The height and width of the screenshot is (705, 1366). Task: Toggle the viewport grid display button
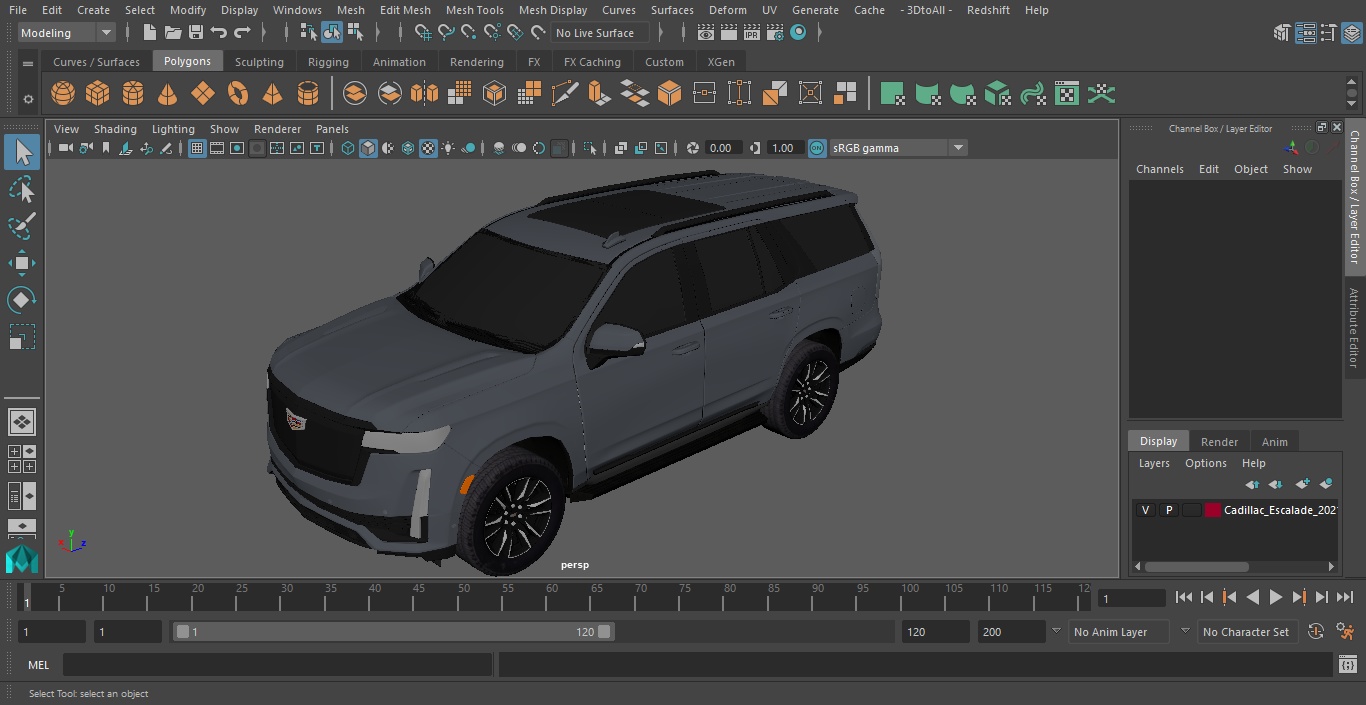click(x=197, y=148)
